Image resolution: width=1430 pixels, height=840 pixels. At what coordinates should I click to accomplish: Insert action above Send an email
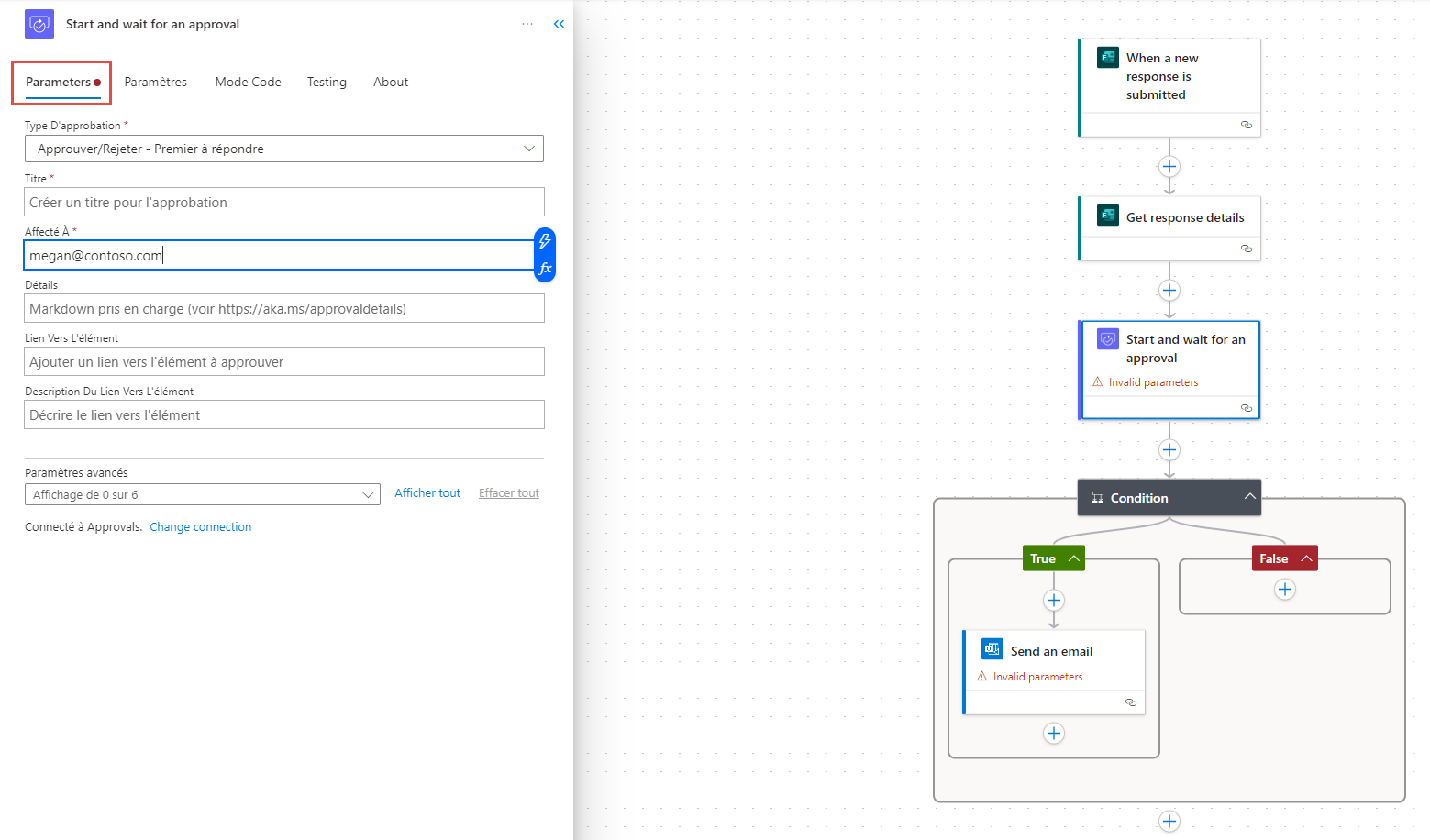click(1054, 601)
